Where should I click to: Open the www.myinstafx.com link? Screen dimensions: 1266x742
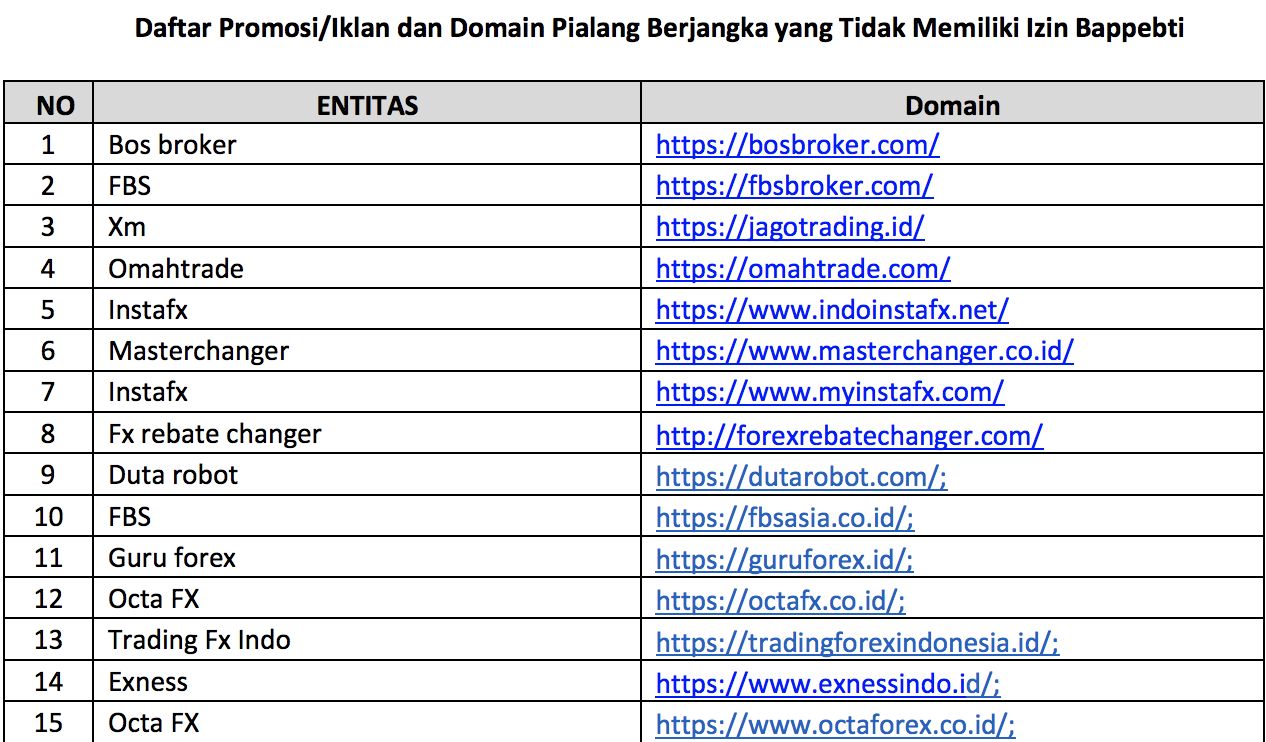click(x=829, y=392)
